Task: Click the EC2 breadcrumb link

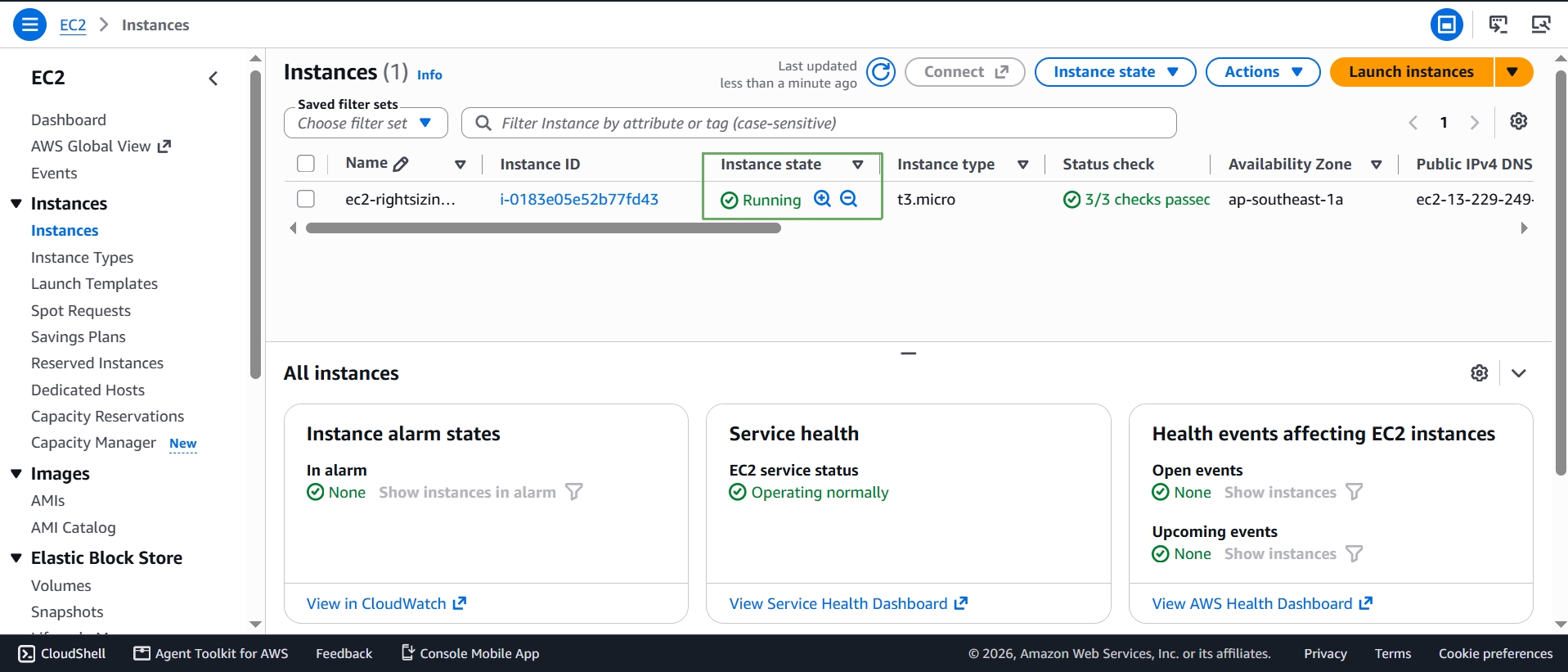Action: pyautogui.click(x=73, y=25)
